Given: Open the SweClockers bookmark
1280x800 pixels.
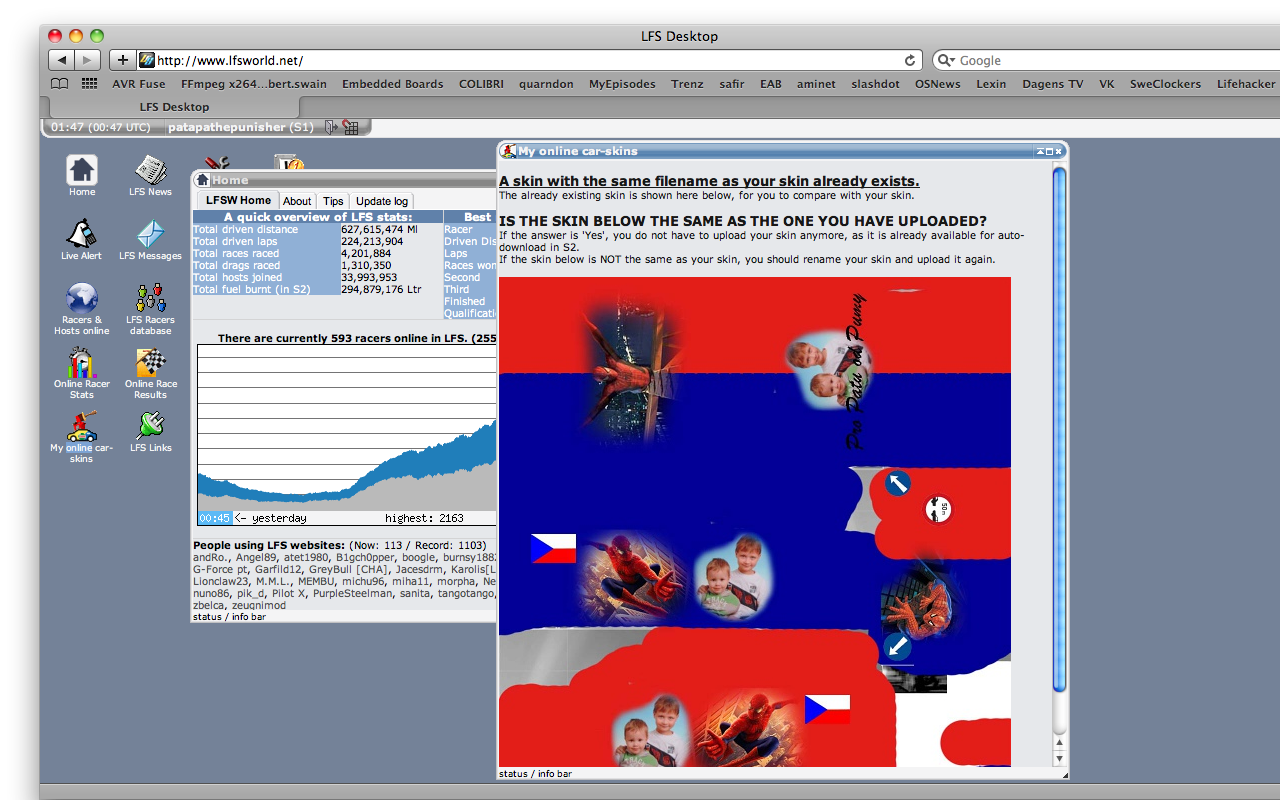Looking at the screenshot, I should pyautogui.click(x=1166, y=84).
